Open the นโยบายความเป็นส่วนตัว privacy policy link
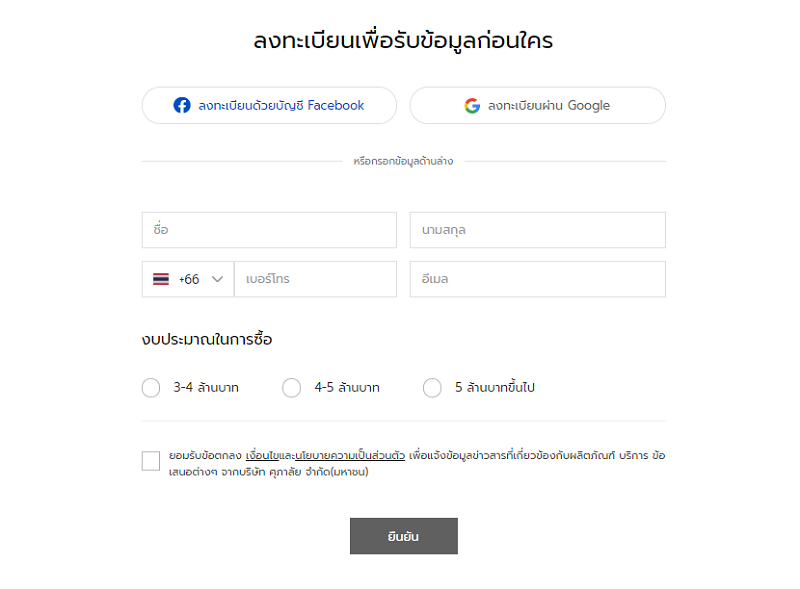Screen dimensions: 800x589 pyautogui.click(x=350, y=455)
